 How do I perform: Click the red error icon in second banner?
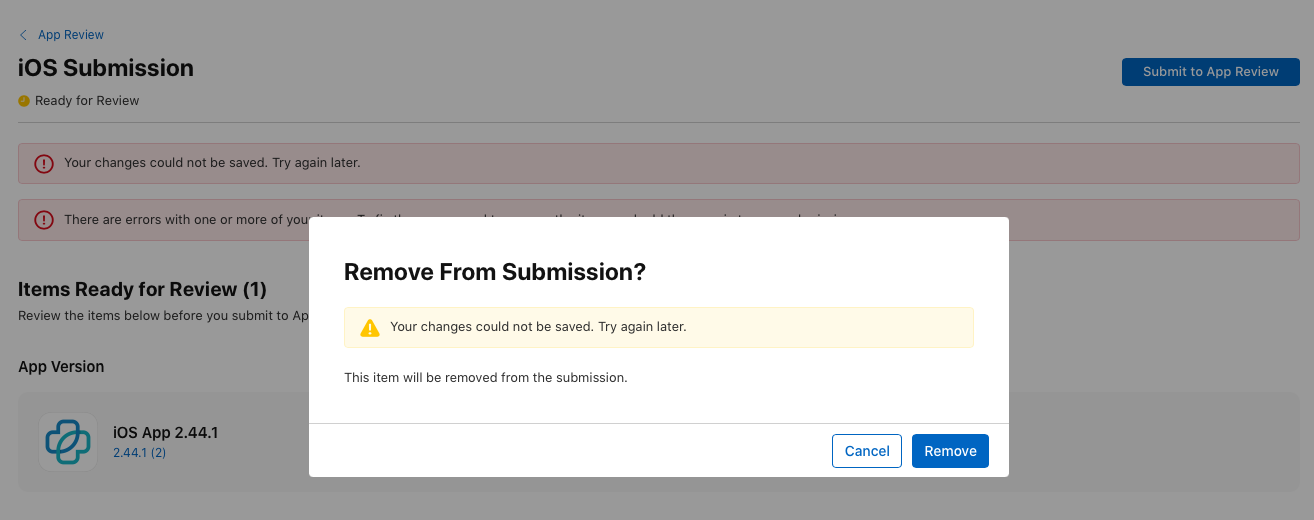tap(44, 219)
